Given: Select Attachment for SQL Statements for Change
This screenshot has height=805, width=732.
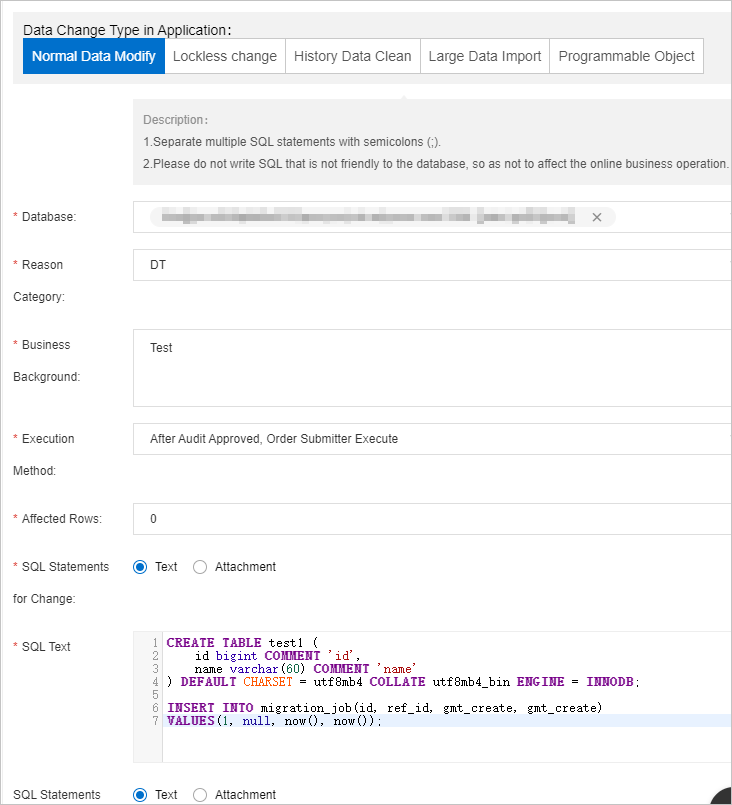Looking at the screenshot, I should click(200, 567).
